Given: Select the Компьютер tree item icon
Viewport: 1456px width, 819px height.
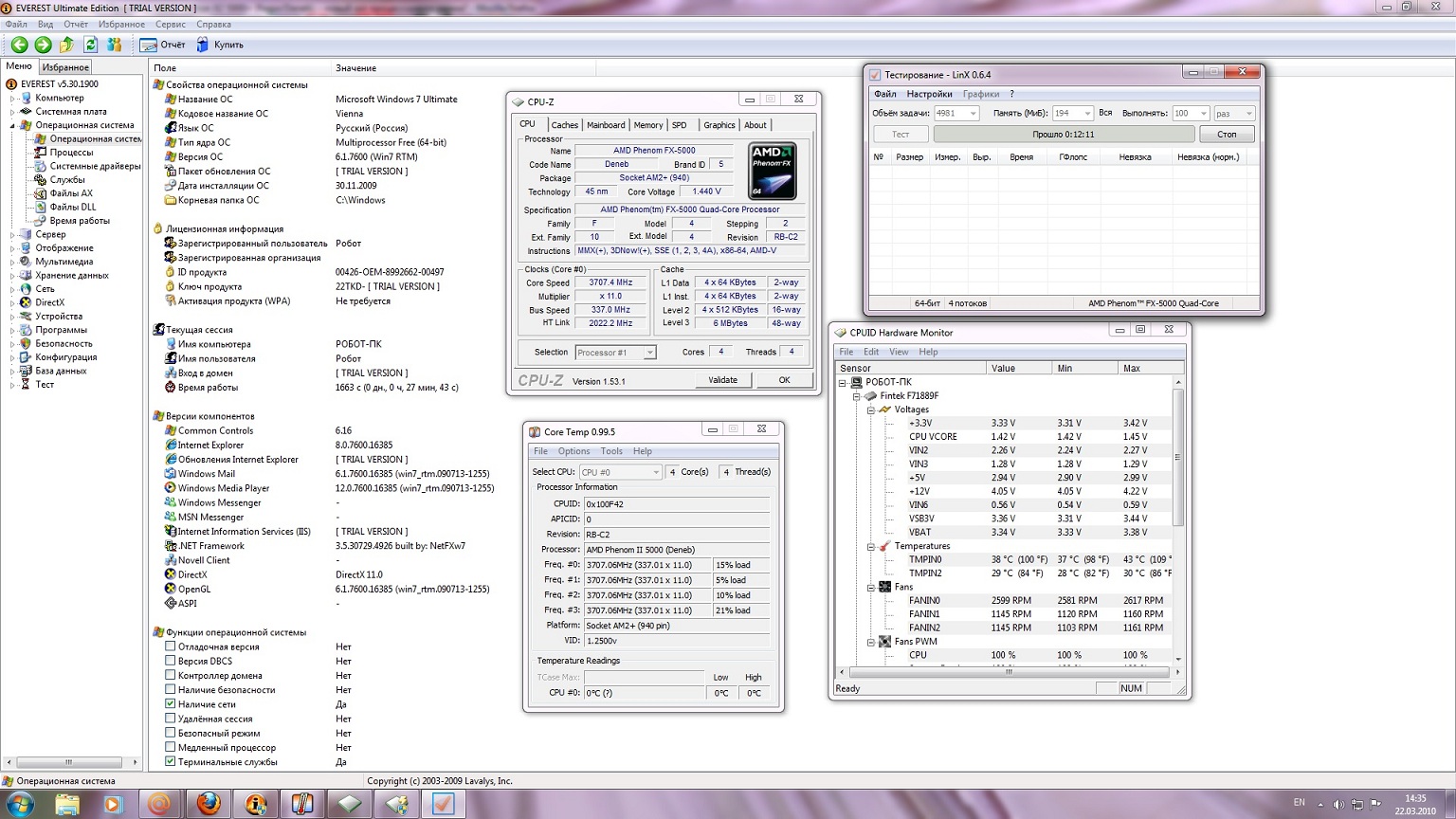Looking at the screenshot, I should click(27, 98).
